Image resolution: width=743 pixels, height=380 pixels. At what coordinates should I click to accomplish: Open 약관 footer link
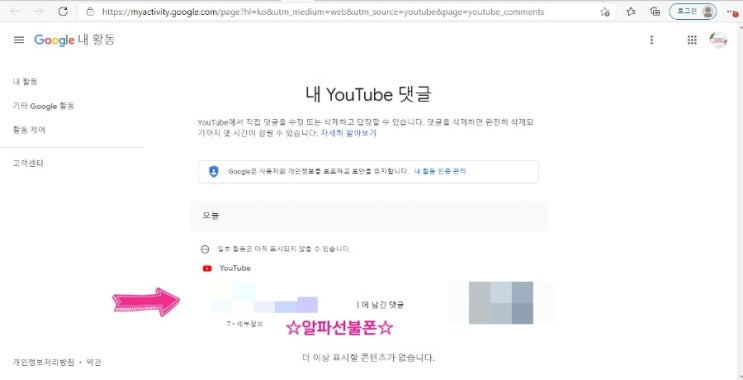94,362
